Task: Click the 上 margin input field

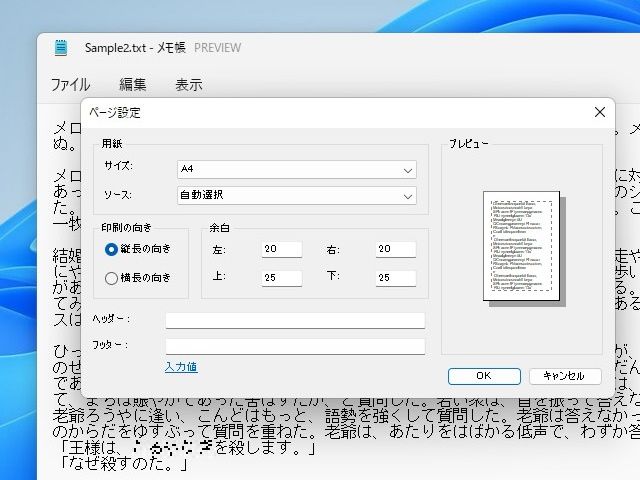Action: point(282,278)
